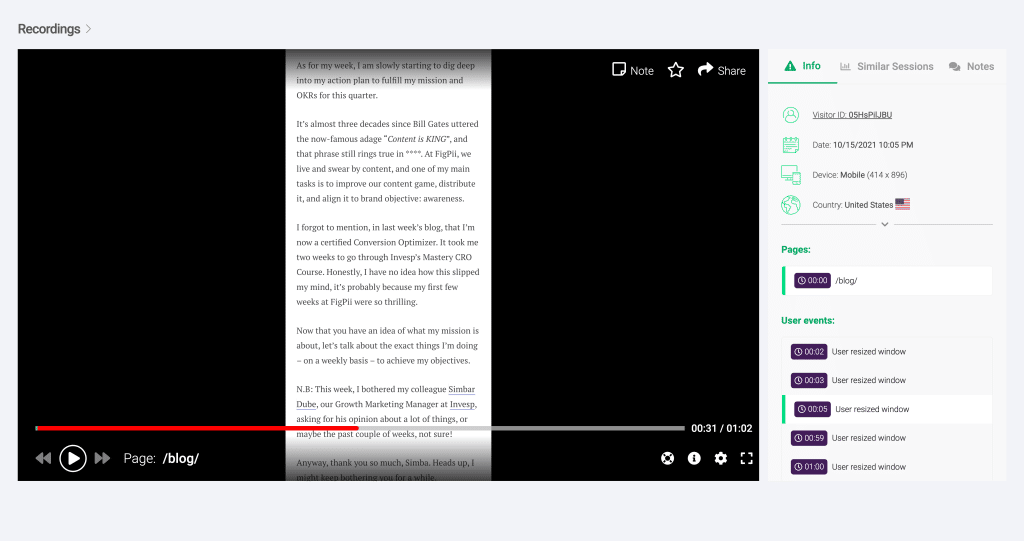Click the User events: heading
This screenshot has height=541, width=1024.
coord(808,321)
